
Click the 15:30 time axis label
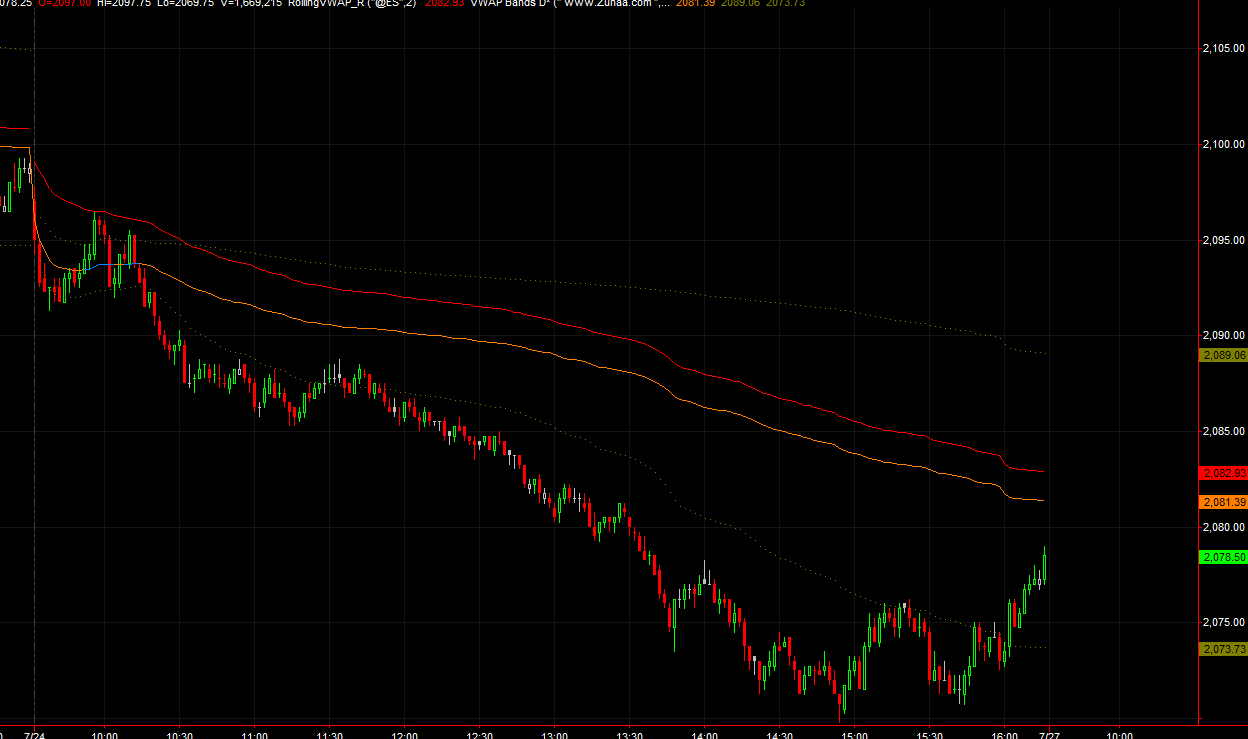coord(929,735)
